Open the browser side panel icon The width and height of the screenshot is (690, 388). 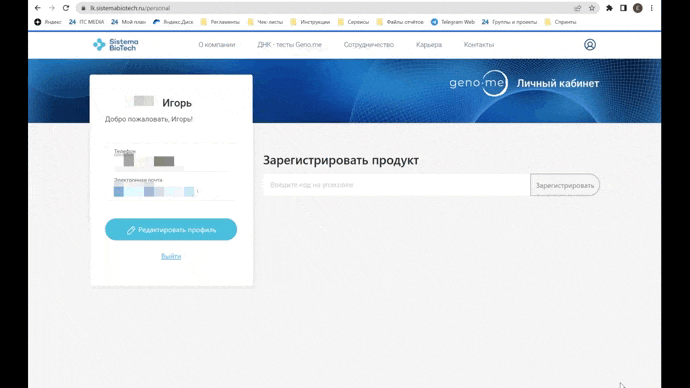coord(624,8)
